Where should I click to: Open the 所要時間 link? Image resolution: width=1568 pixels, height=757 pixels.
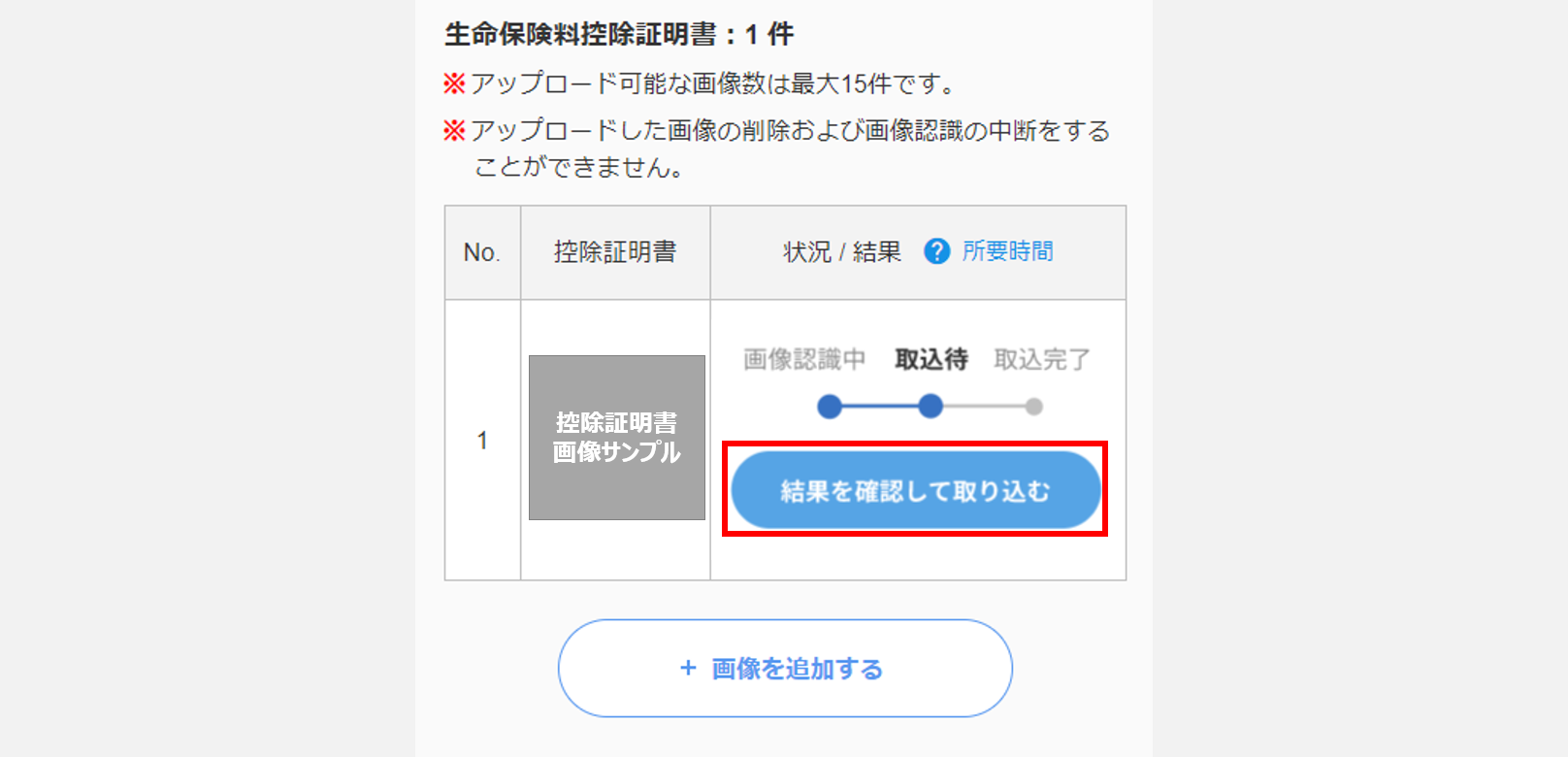pos(1007,251)
